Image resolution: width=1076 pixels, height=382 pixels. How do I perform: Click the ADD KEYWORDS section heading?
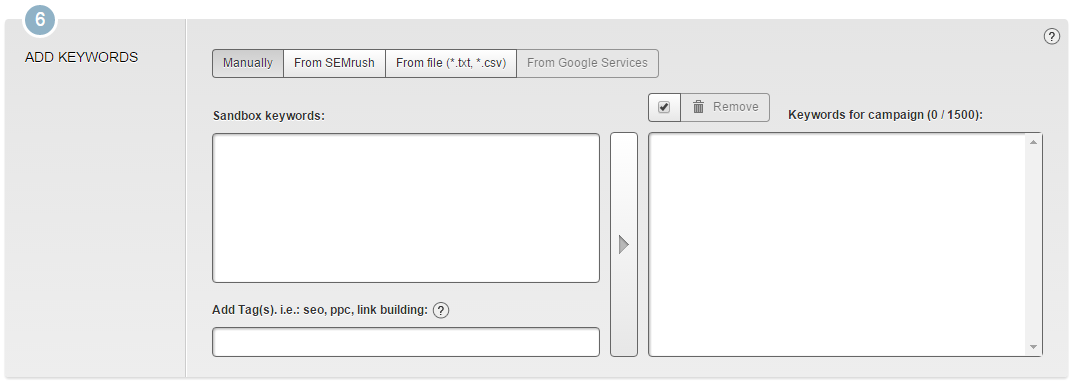tap(82, 58)
